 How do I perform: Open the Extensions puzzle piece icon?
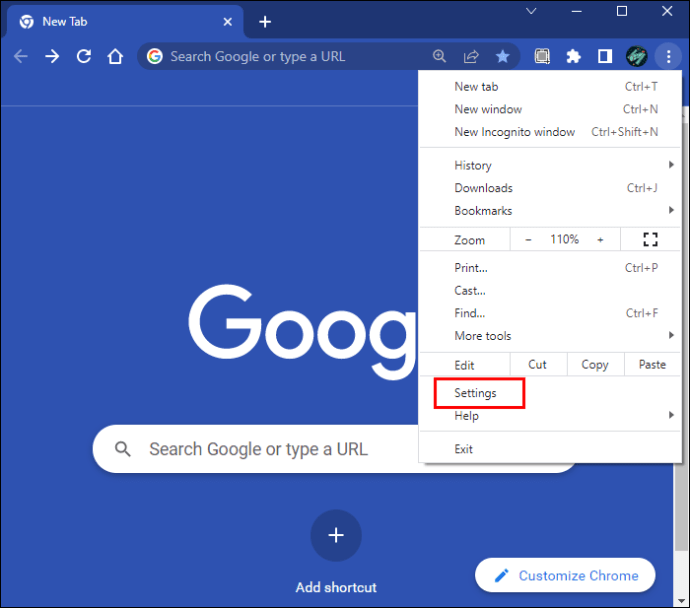pyautogui.click(x=573, y=56)
